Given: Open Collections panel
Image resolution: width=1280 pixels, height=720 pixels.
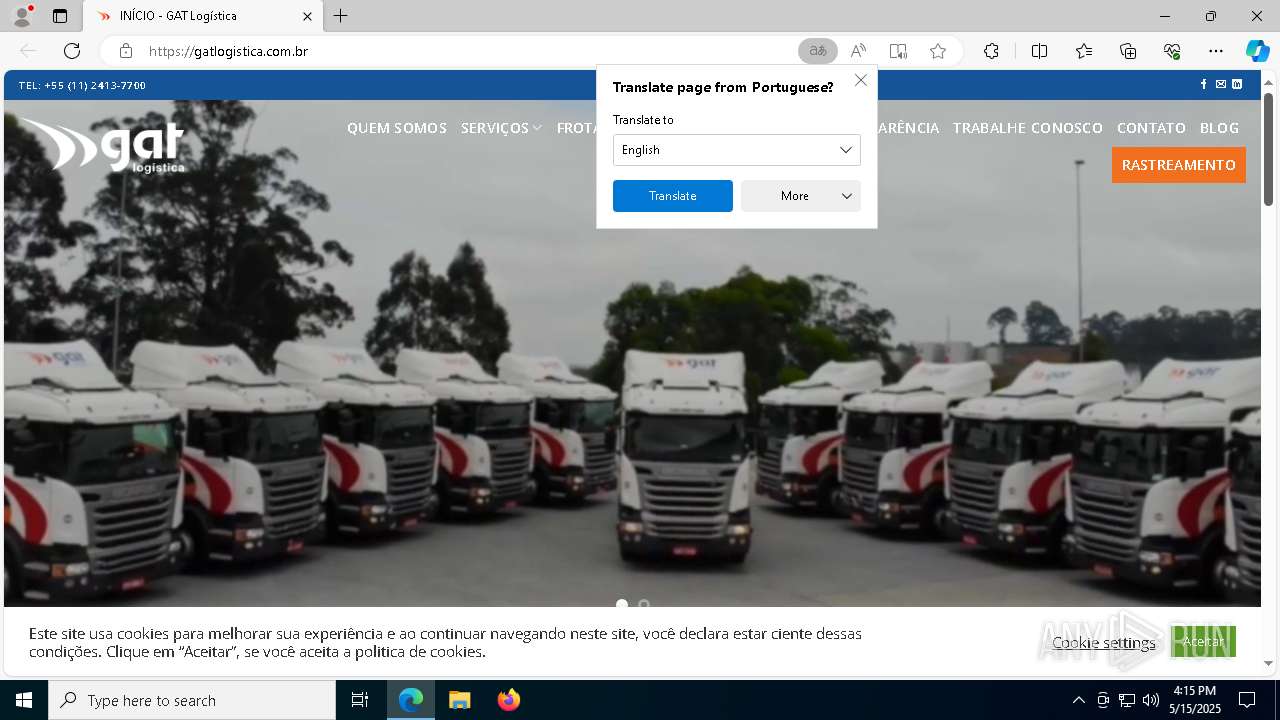Looking at the screenshot, I should [x=1128, y=51].
